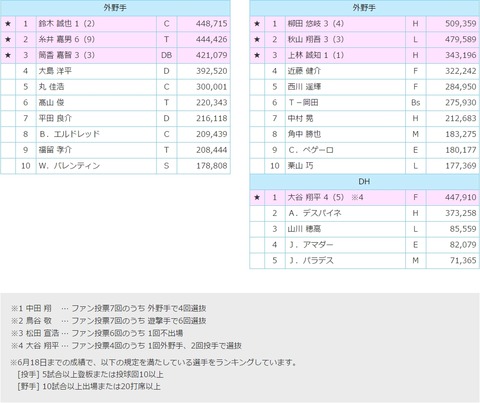480x403 pixels.
Task: Click footnote ※4 about 大谷 翔平
Action: 126,346
